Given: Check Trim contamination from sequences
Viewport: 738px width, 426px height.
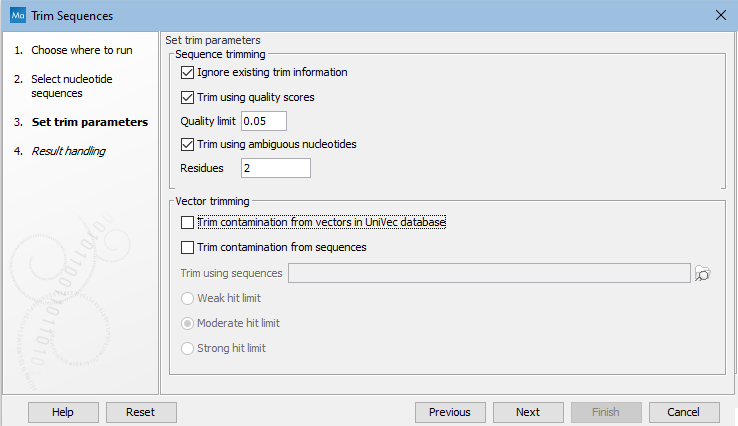Looking at the screenshot, I should [x=187, y=247].
